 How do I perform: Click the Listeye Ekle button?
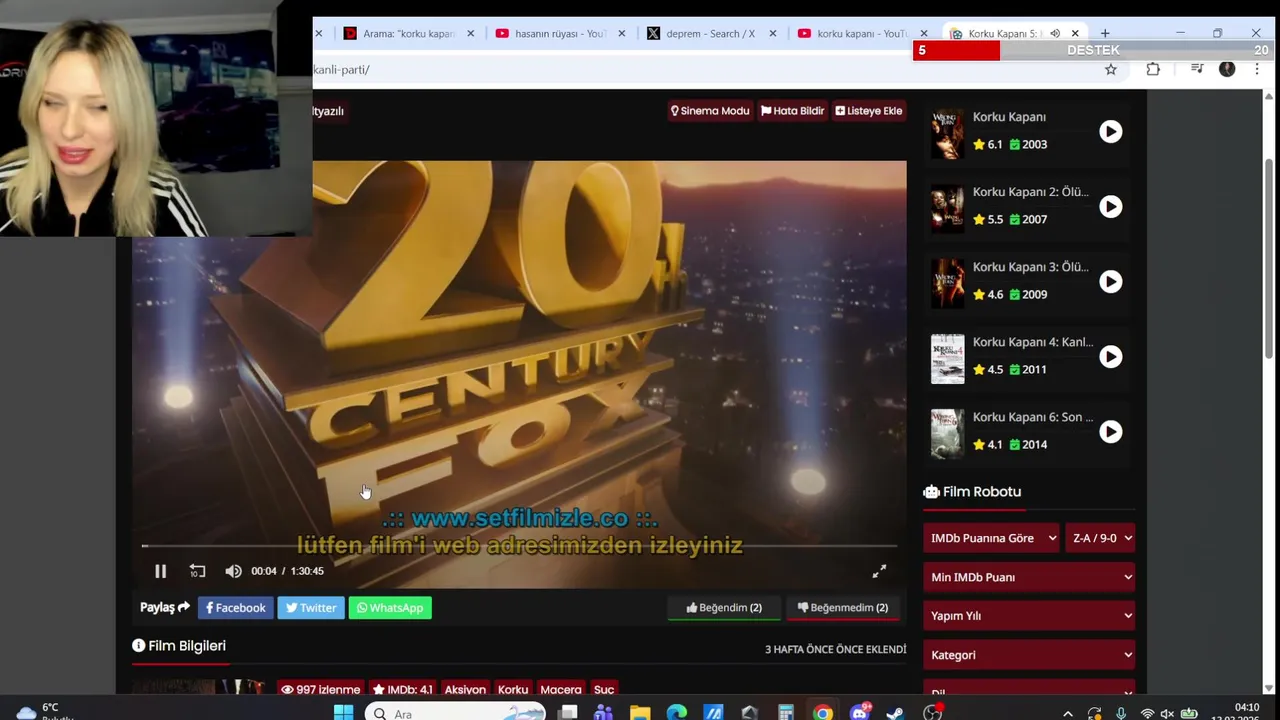[x=869, y=111]
